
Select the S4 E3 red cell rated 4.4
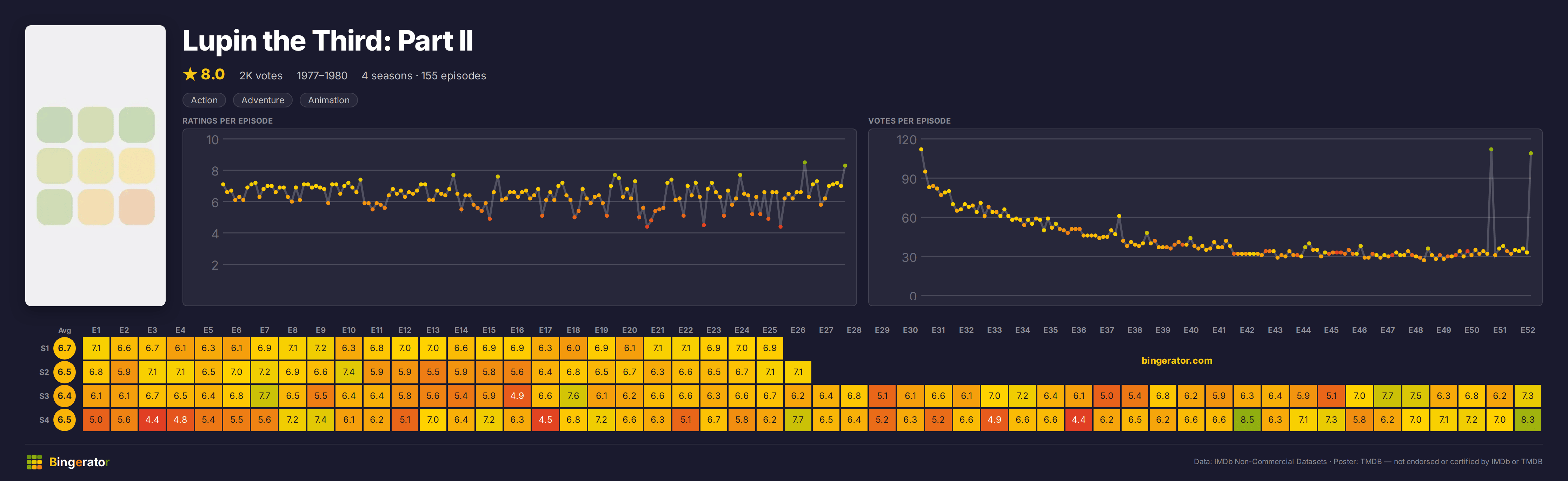pyautogui.click(x=152, y=420)
